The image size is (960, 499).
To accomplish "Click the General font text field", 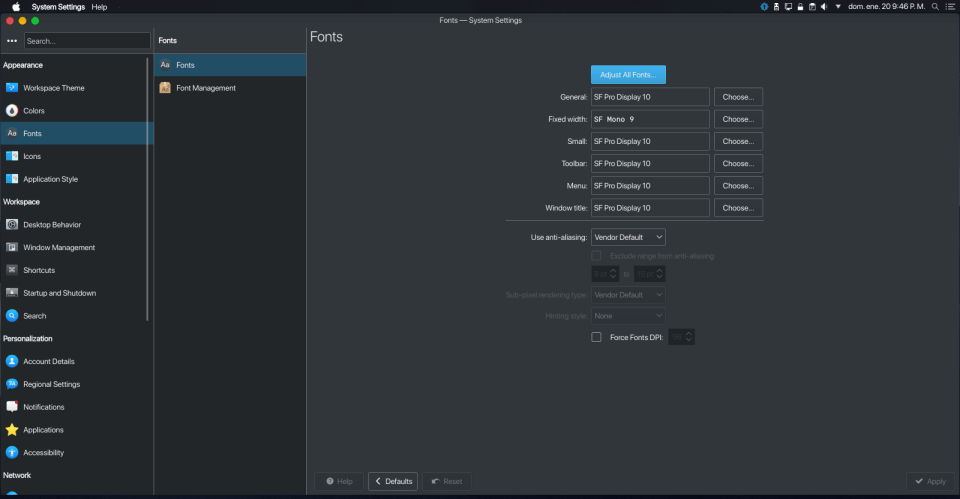I will coord(650,97).
